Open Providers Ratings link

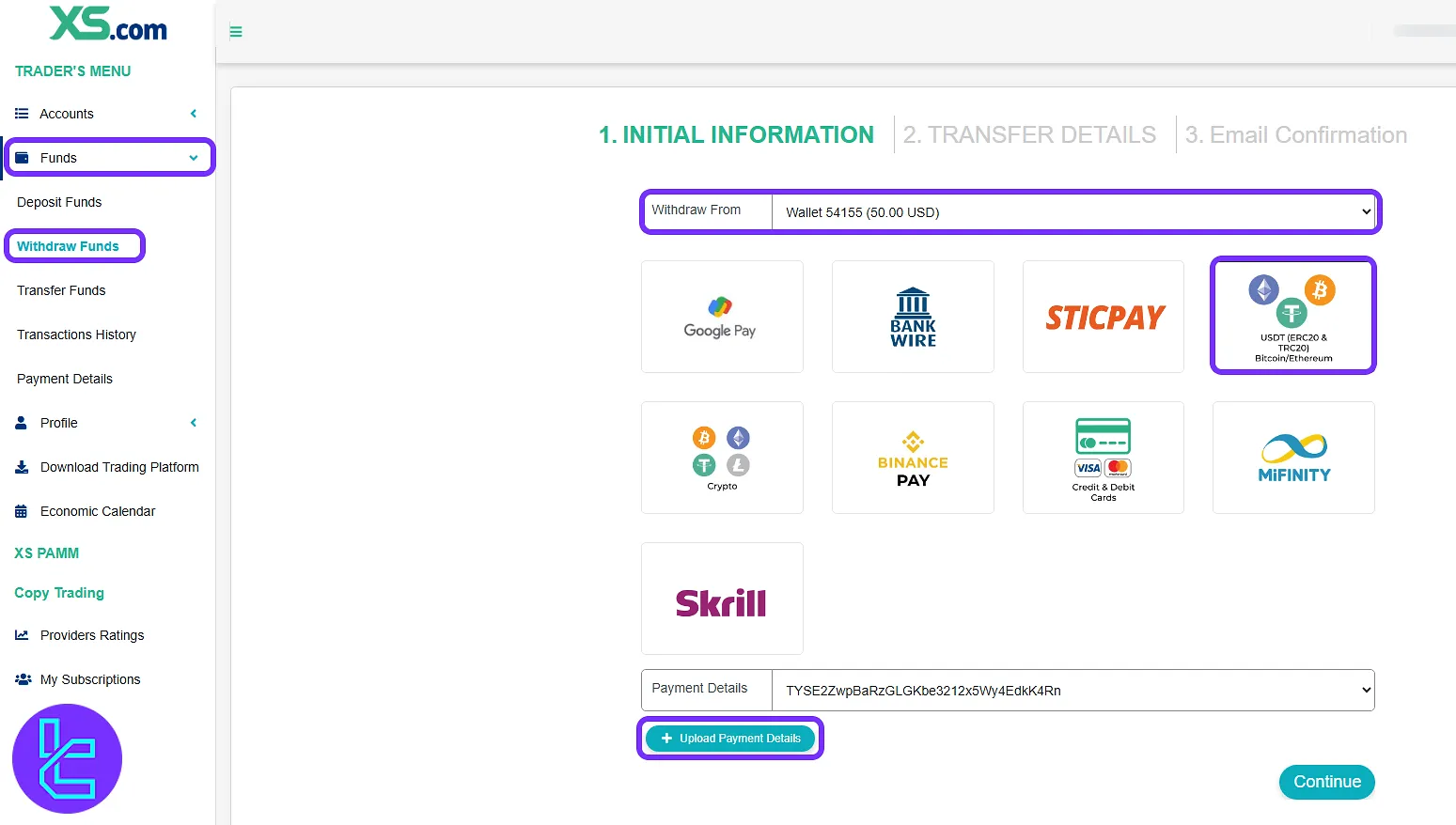pyautogui.click(x=92, y=635)
